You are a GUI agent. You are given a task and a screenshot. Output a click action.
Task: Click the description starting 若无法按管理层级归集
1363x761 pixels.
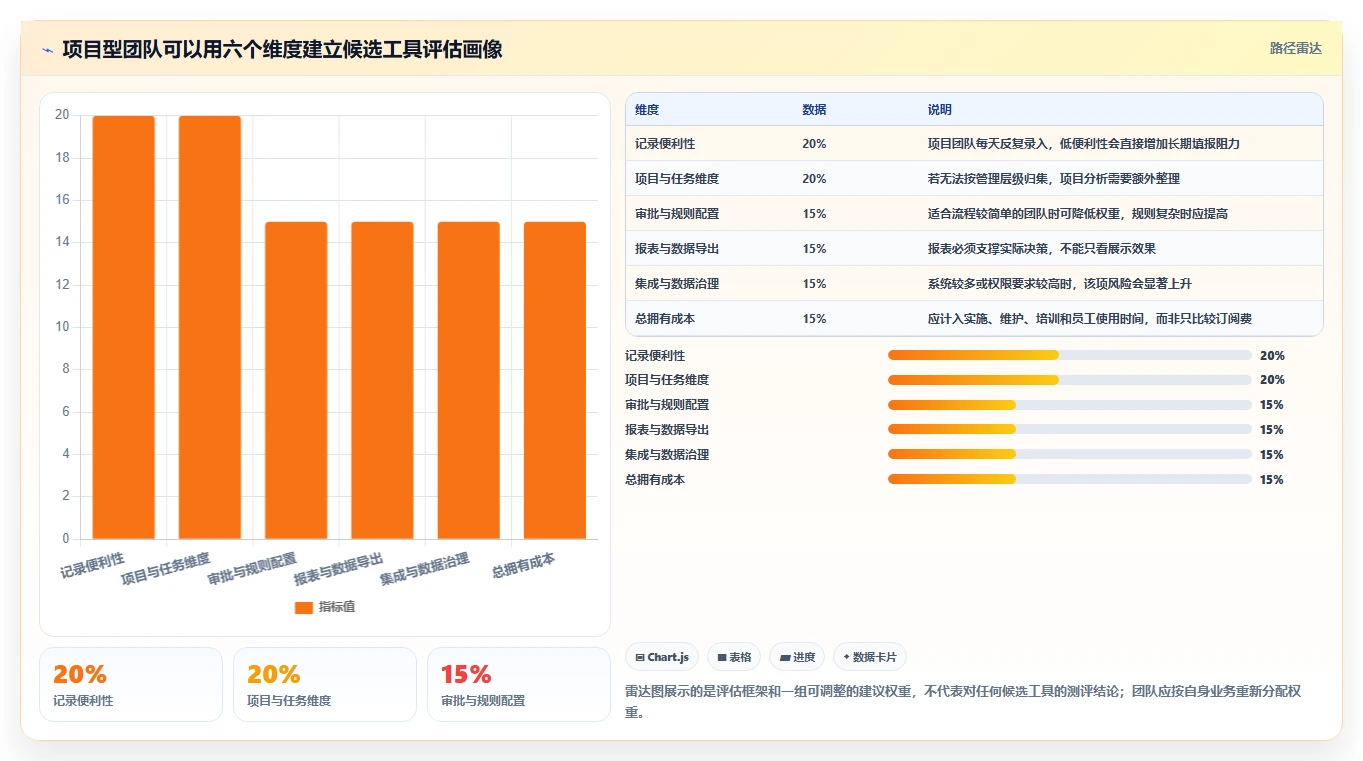(x=1054, y=179)
